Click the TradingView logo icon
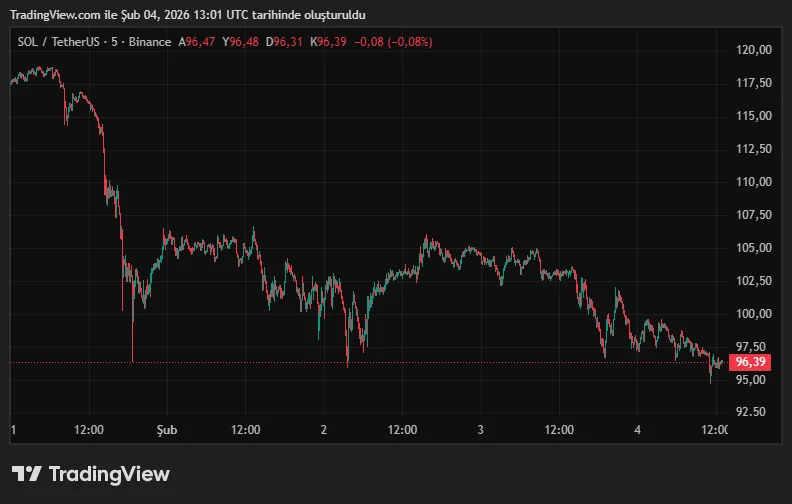Viewport: 792px width, 504px height. point(27,474)
